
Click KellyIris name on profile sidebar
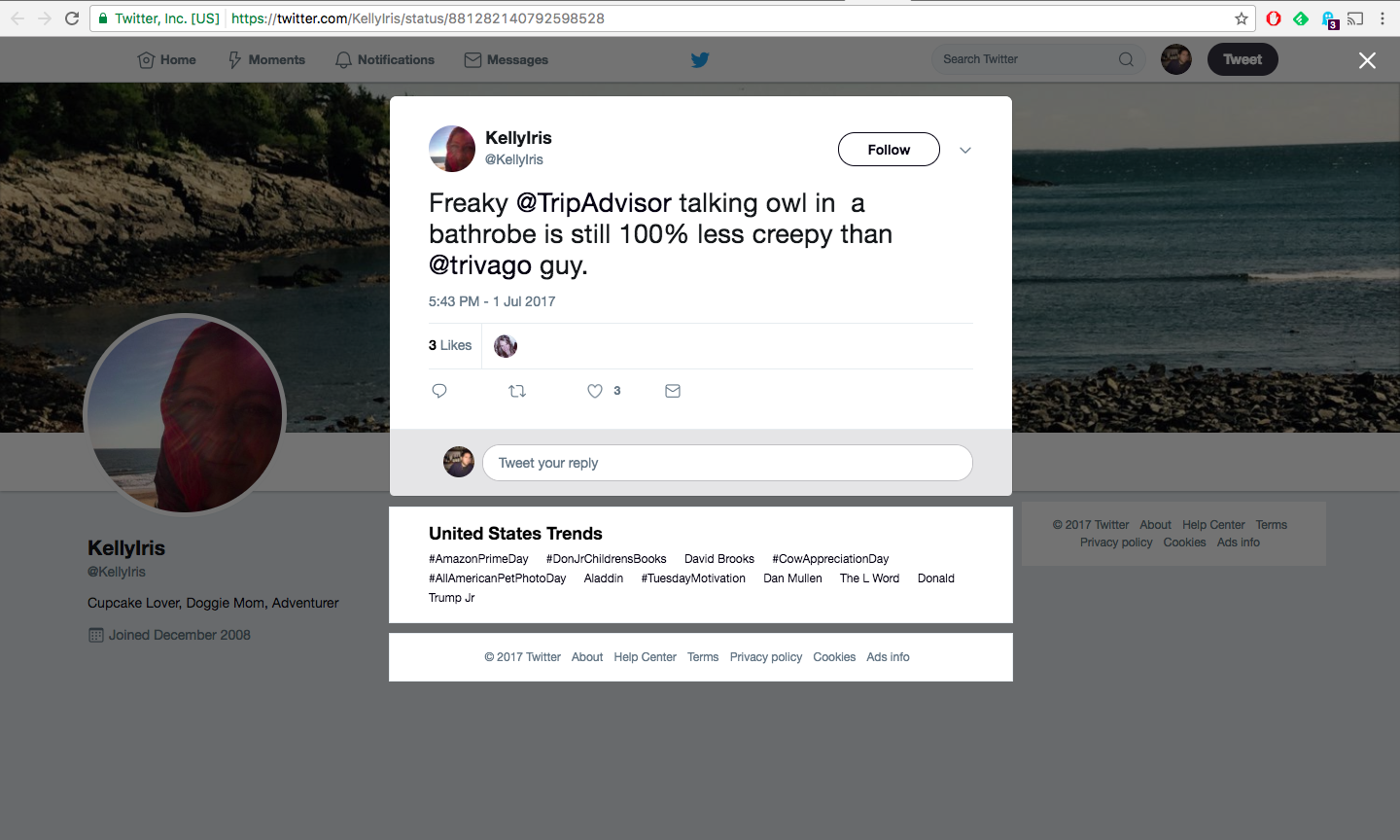tap(126, 548)
